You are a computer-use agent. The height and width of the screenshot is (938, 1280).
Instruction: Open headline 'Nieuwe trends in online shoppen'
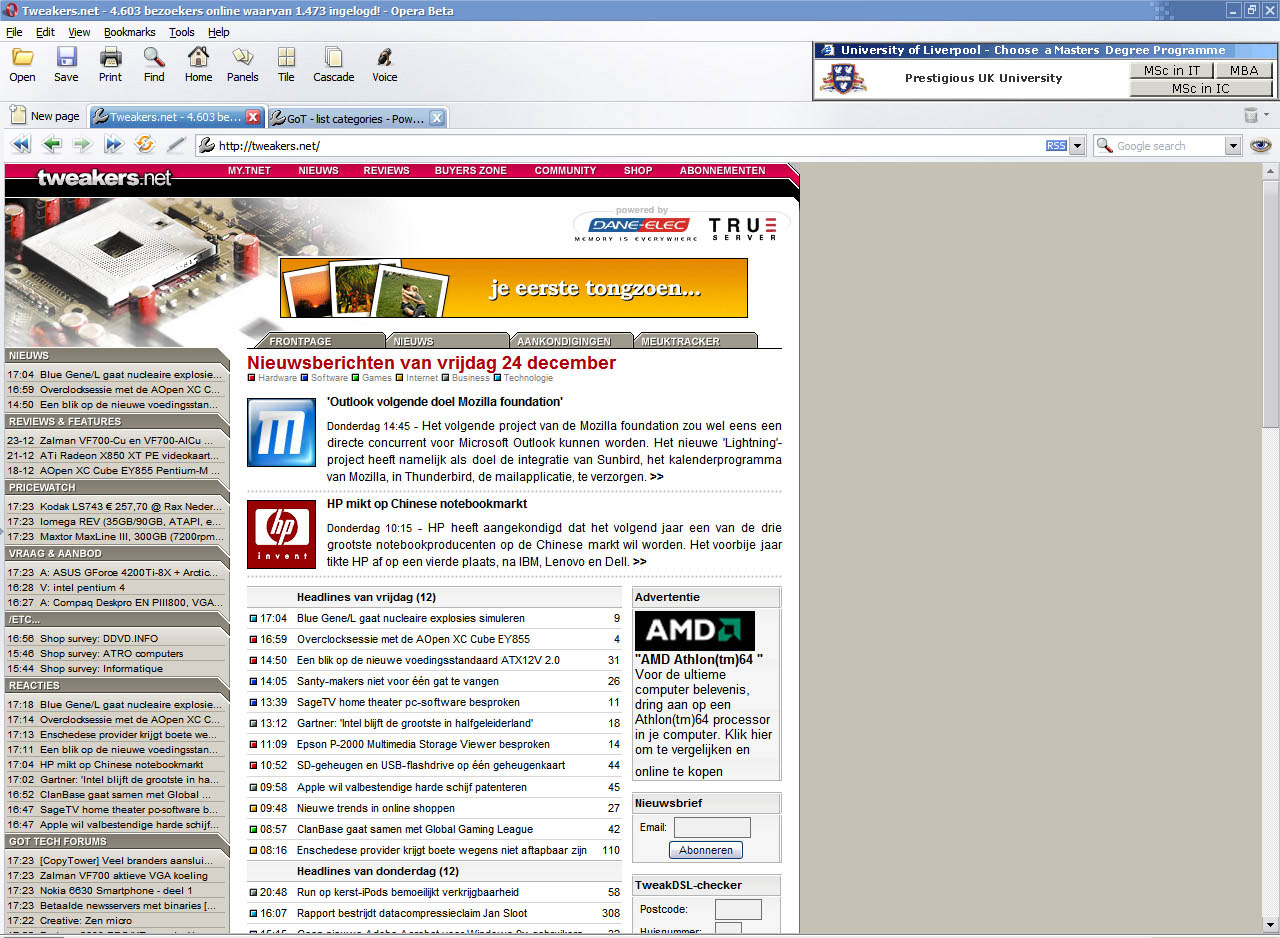[375, 808]
